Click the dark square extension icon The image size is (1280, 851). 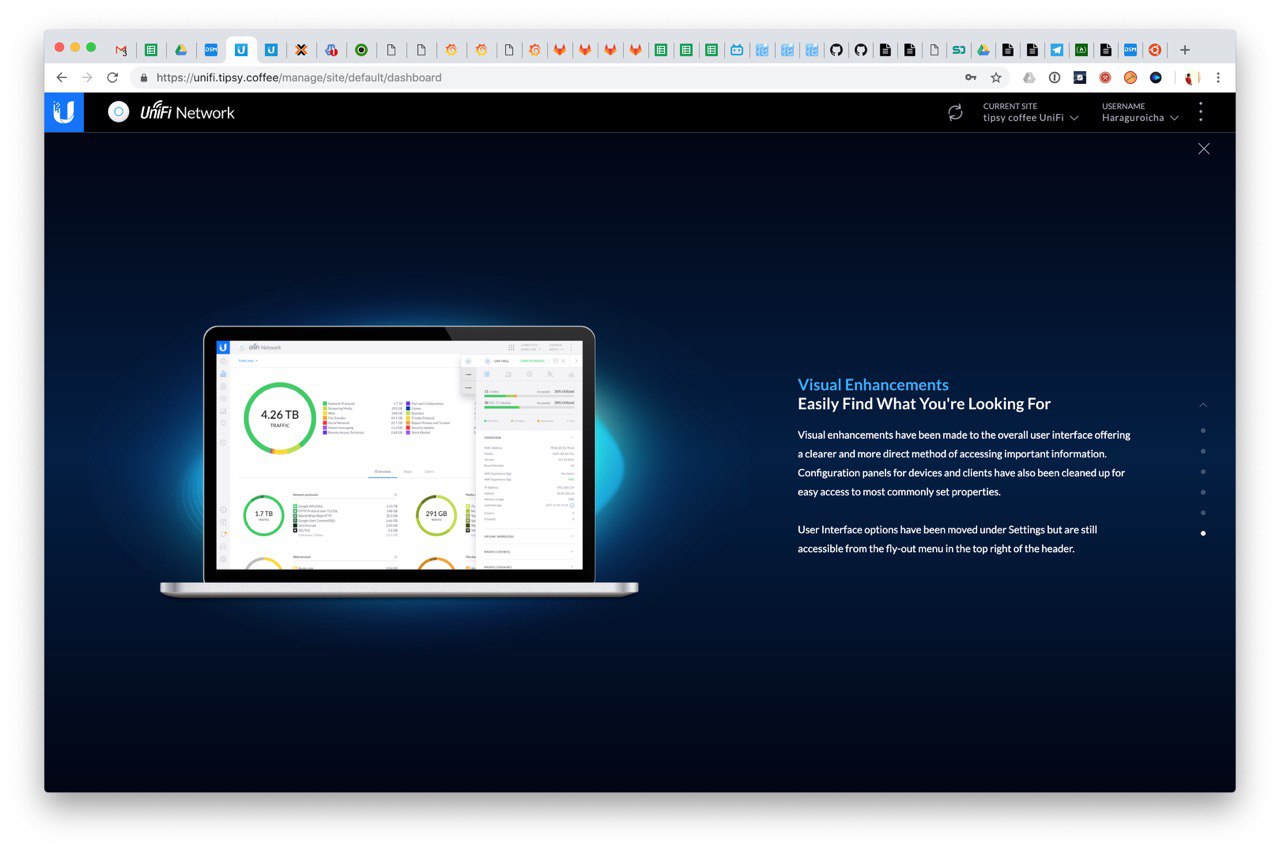coord(1080,77)
